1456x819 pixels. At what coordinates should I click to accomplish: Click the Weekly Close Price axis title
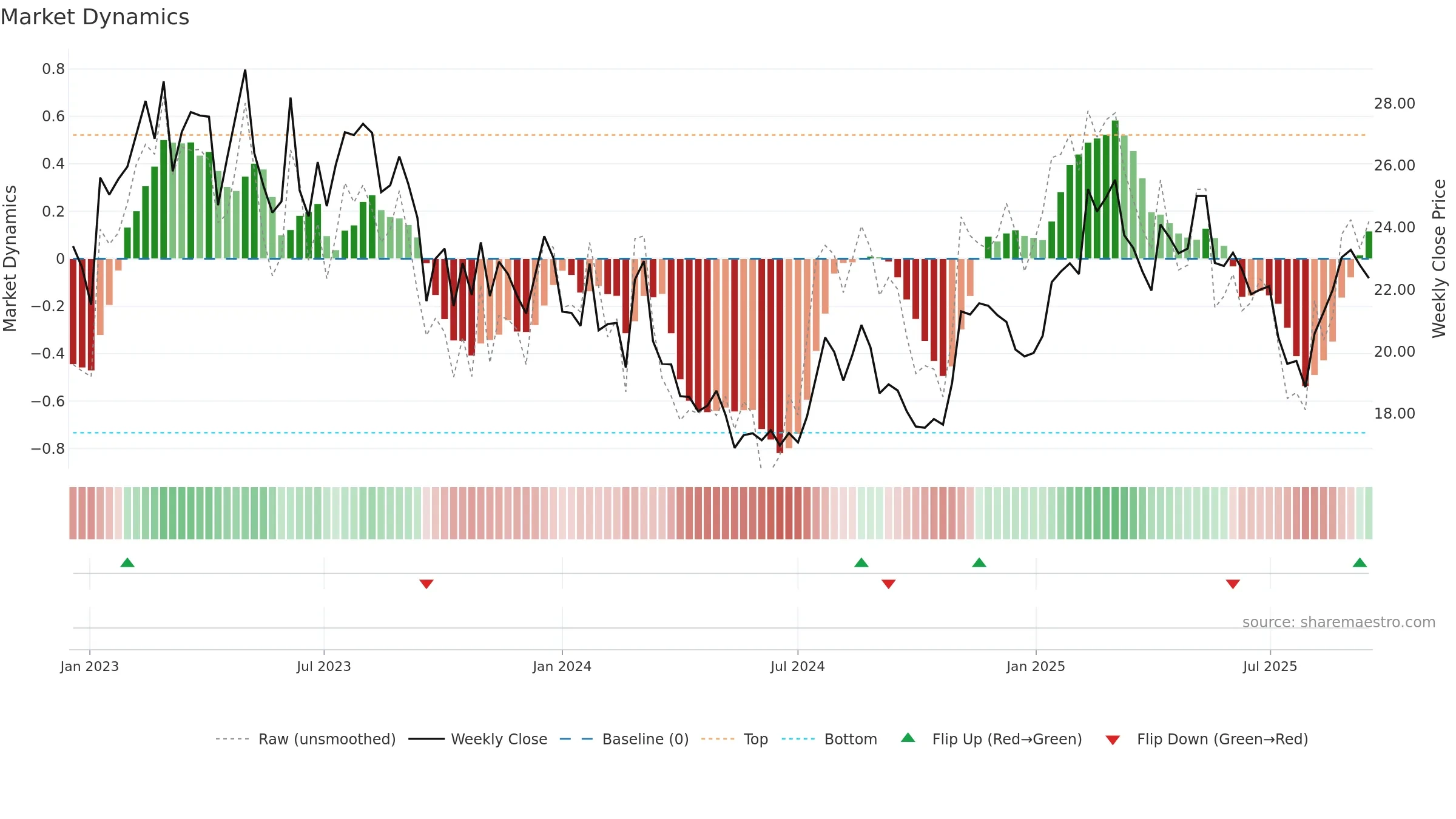click(x=1439, y=258)
